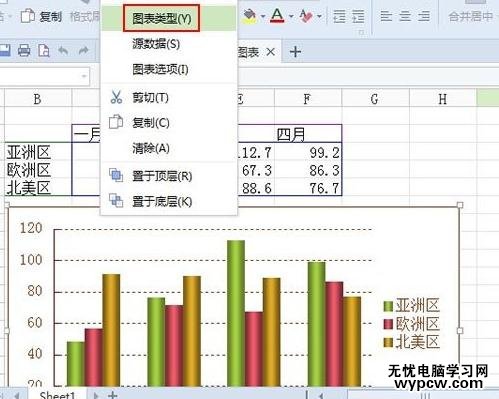499x399 pixels.
Task: Click the 亚洲区 legend entry in chart
Action: [412, 306]
